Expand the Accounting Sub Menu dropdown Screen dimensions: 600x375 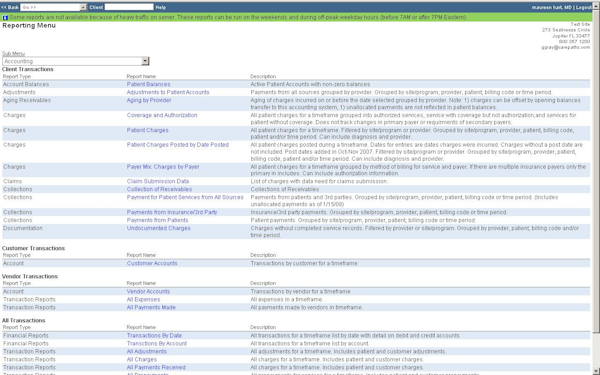(x=75, y=61)
